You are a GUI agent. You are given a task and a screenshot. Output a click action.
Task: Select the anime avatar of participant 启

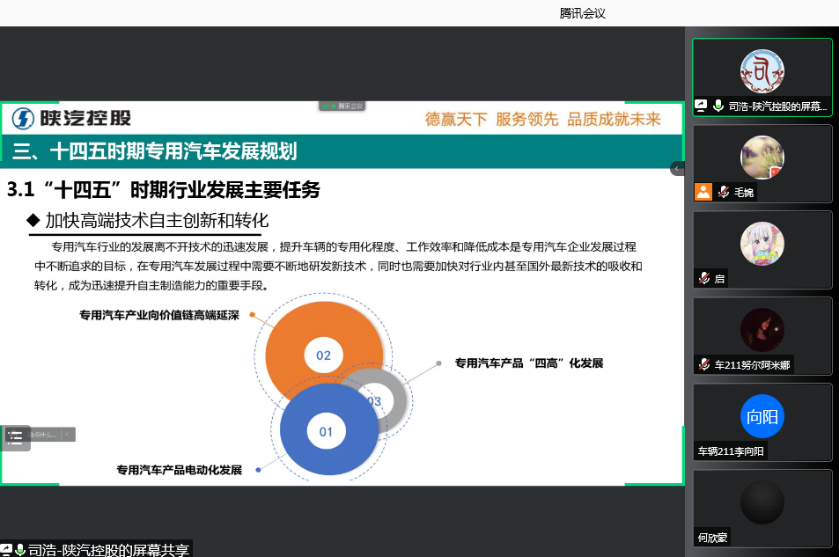(762, 243)
